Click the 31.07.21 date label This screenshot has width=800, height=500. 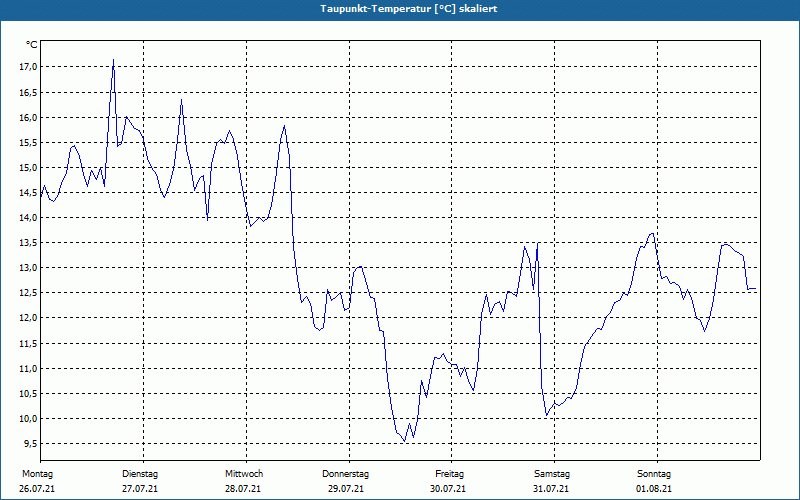(x=551, y=489)
